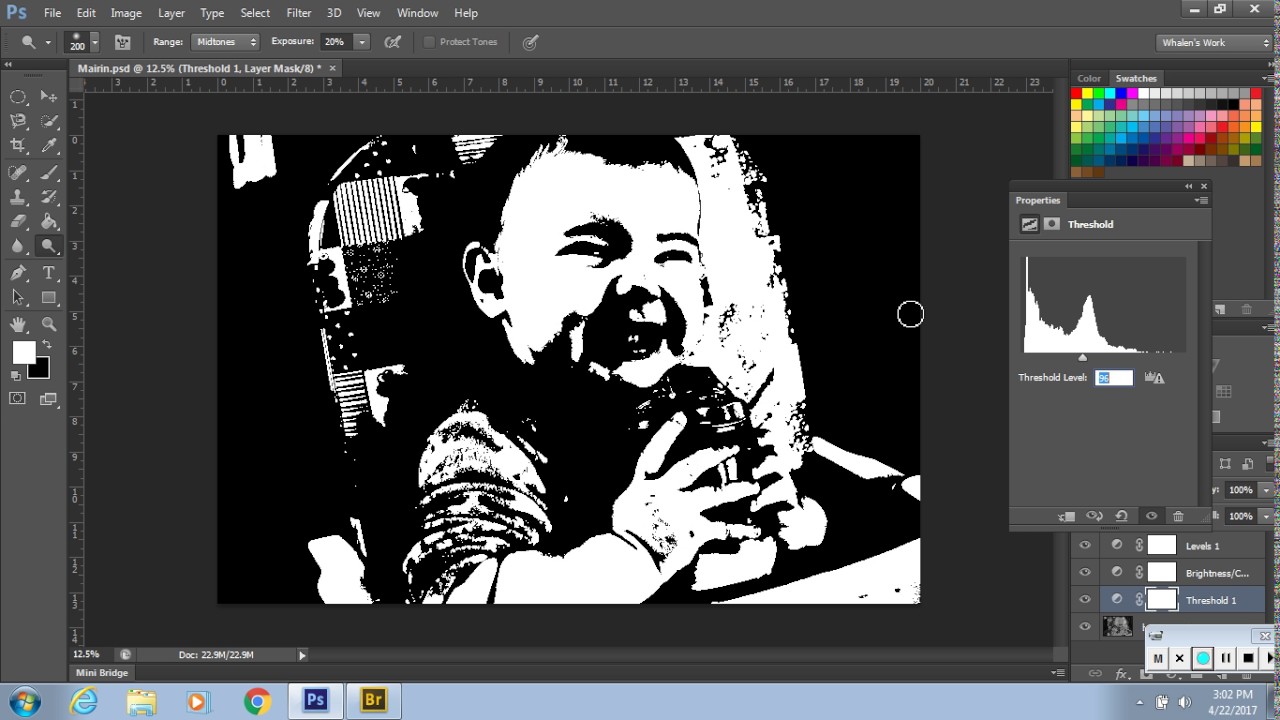Reset Threshold adjustment to defaults
This screenshot has width=1280, height=720.
coord(1122,516)
